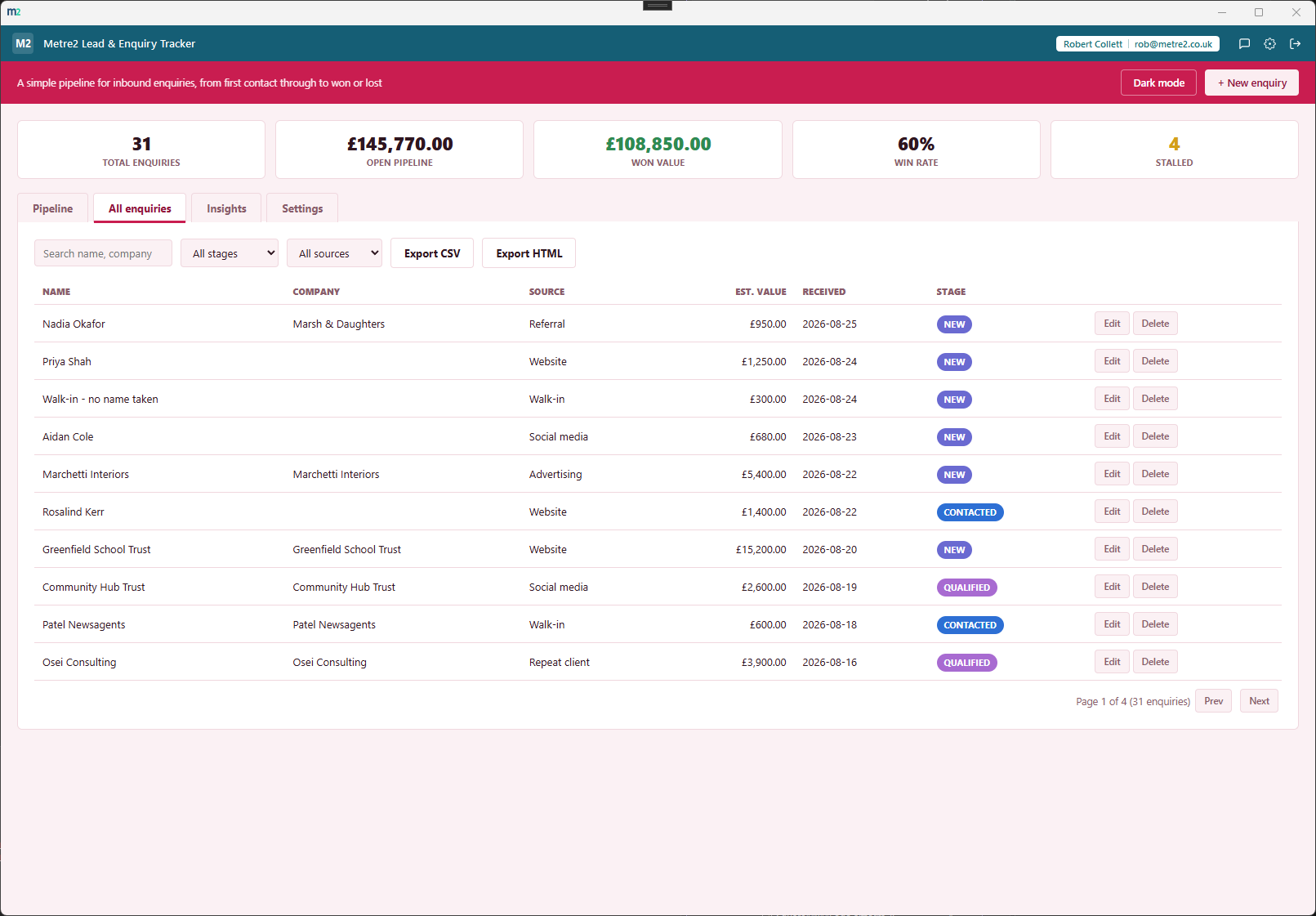This screenshot has width=1316, height=916.
Task: Go to the next page of enquiries
Action: pos(1259,701)
